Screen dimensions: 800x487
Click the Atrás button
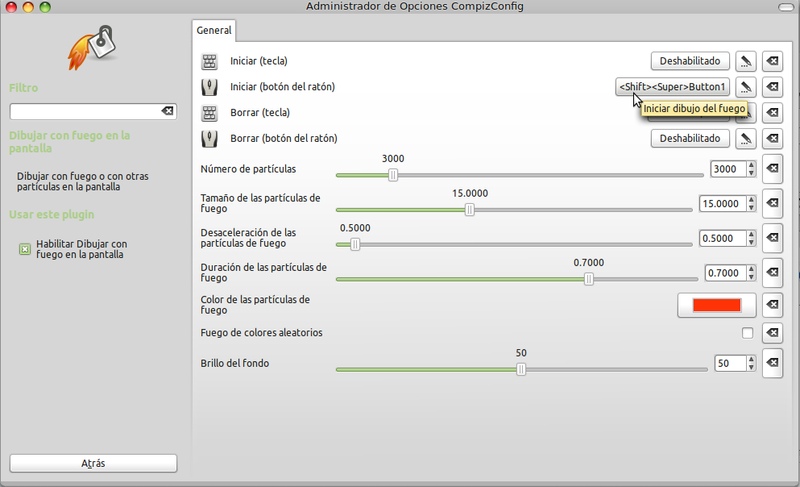[x=93, y=463]
